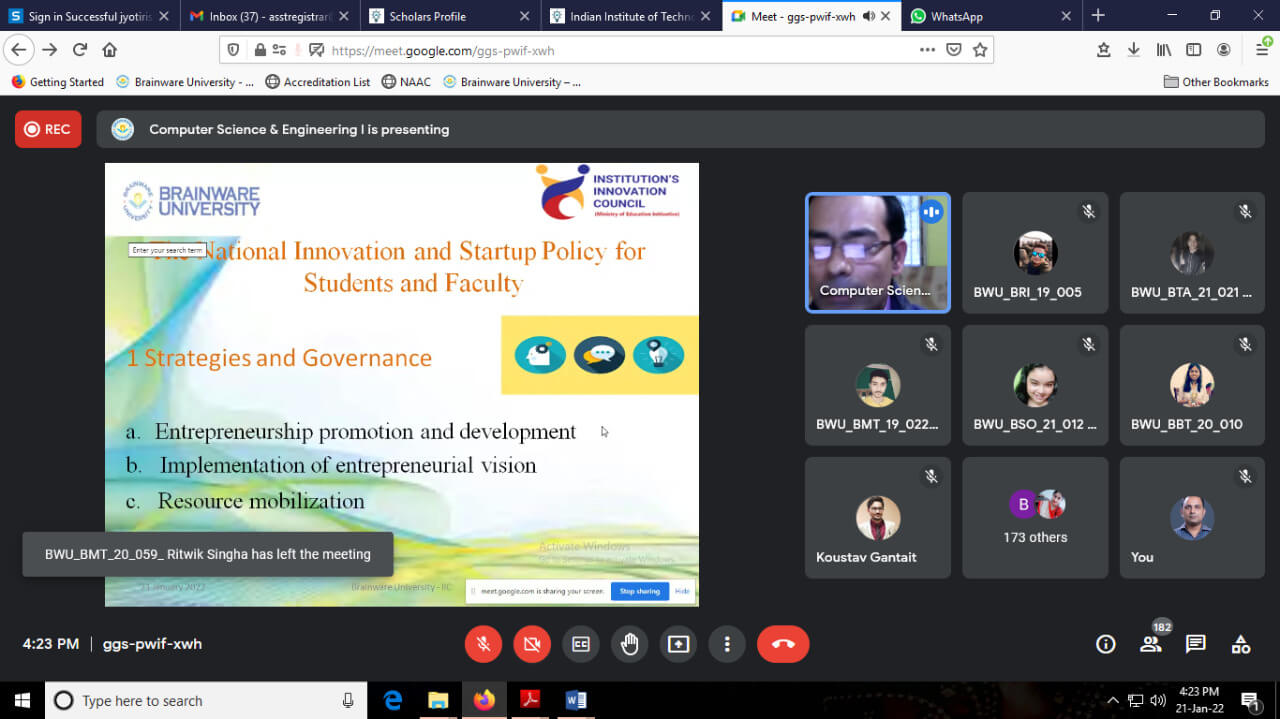1280x719 pixels.
Task: Open the activities icon
Action: coord(1240,644)
